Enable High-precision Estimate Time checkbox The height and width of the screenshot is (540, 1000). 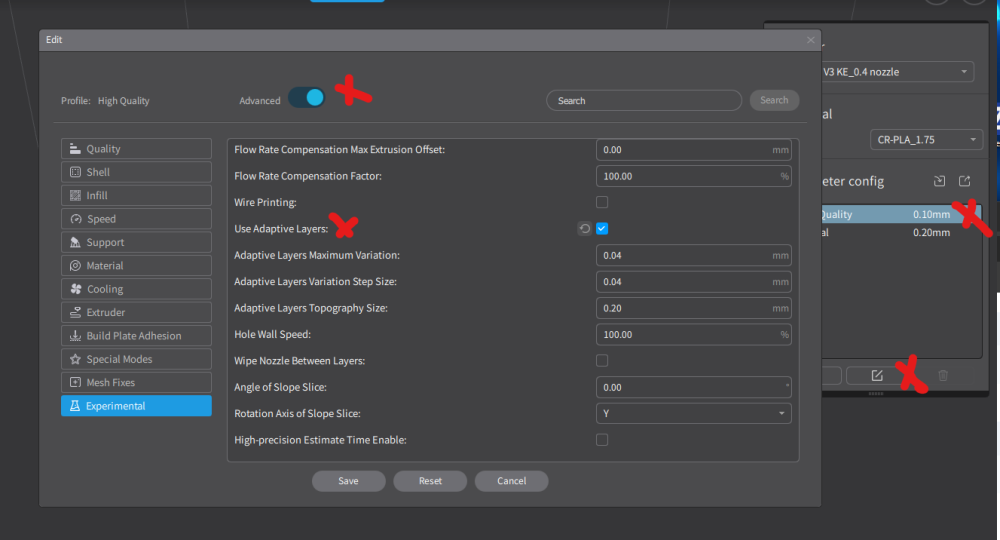pyautogui.click(x=602, y=440)
